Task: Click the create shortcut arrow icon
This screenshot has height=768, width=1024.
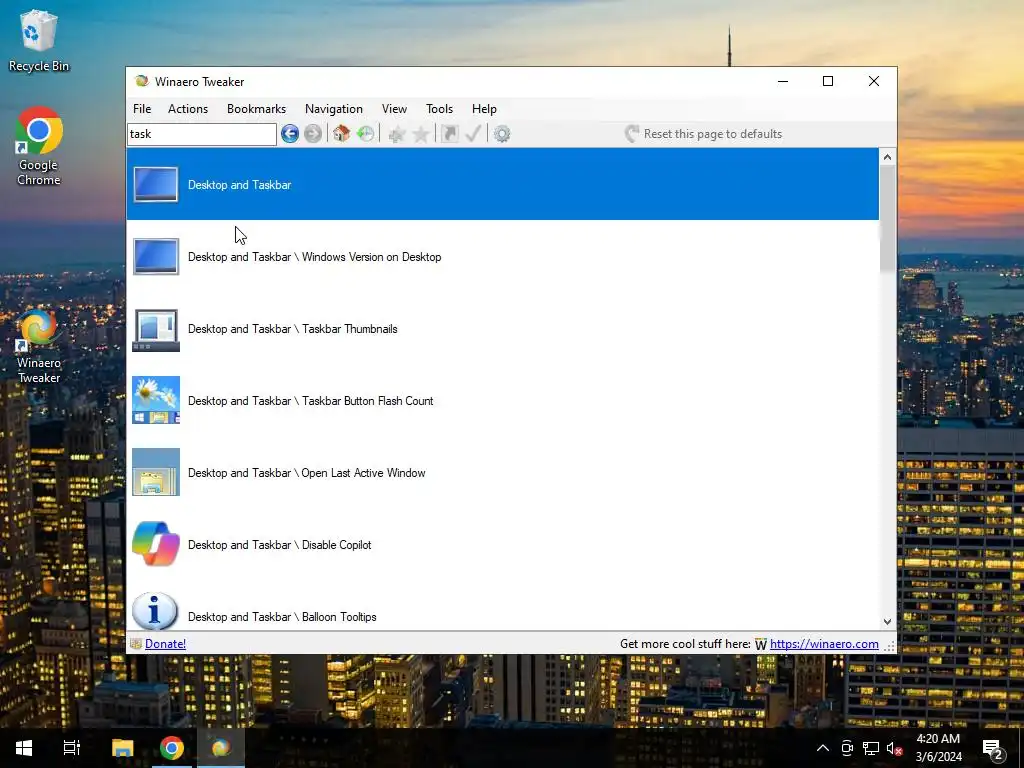Action: click(449, 134)
